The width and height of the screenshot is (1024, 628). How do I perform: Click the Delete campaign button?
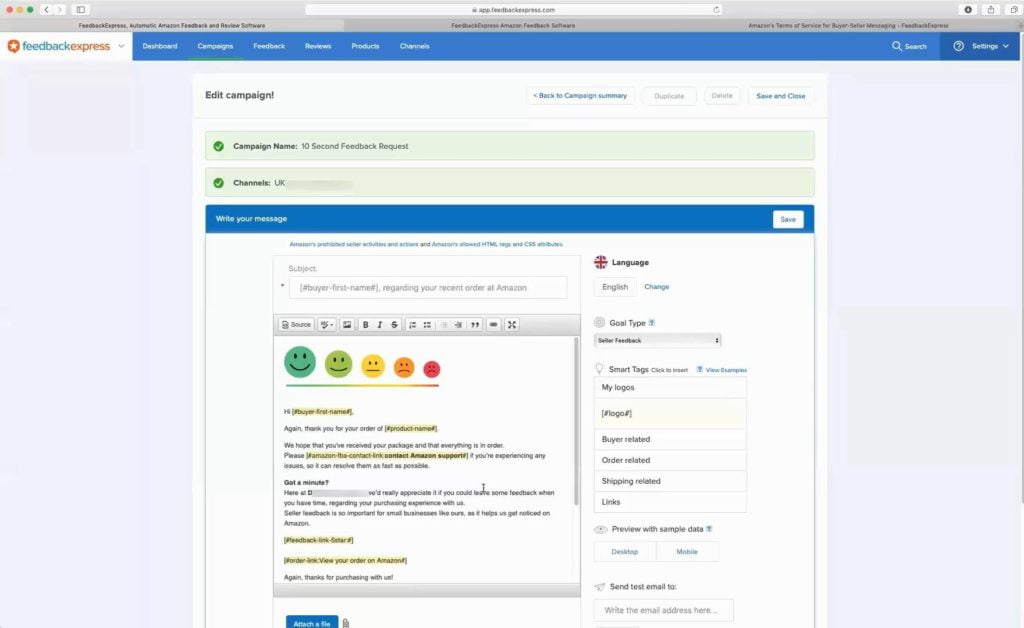click(722, 96)
